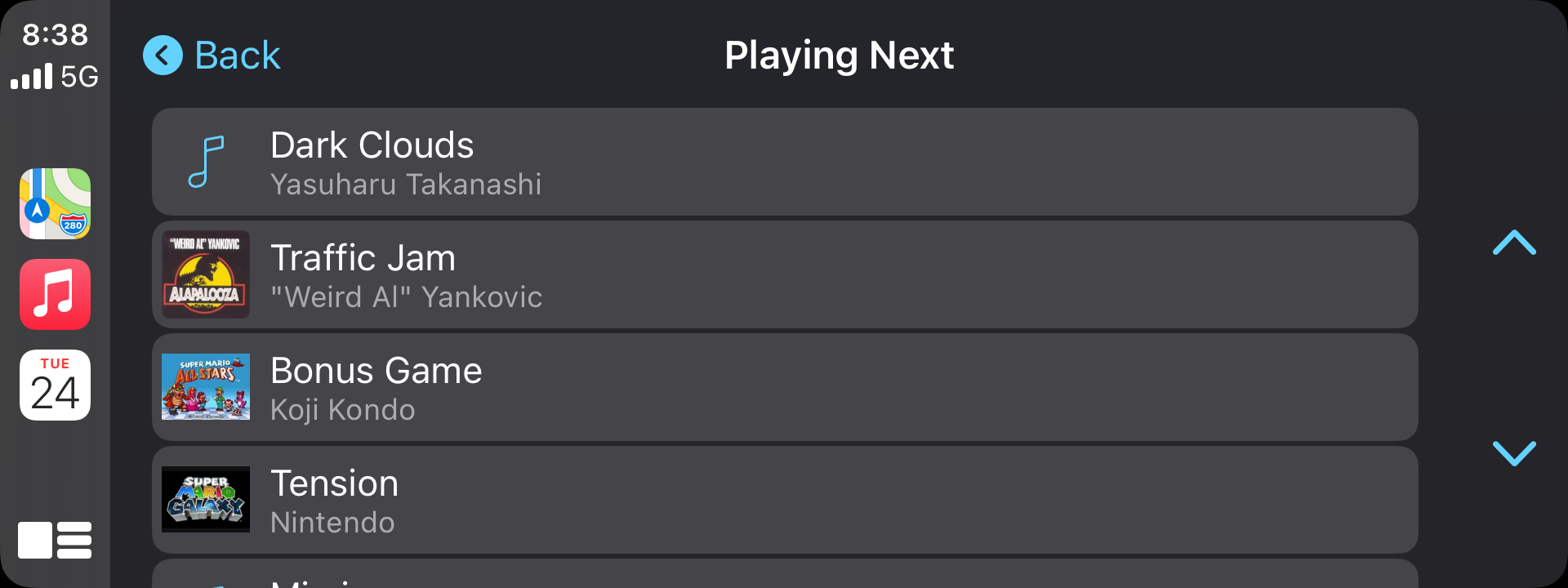Play the Bonus Game track title

tap(376, 371)
